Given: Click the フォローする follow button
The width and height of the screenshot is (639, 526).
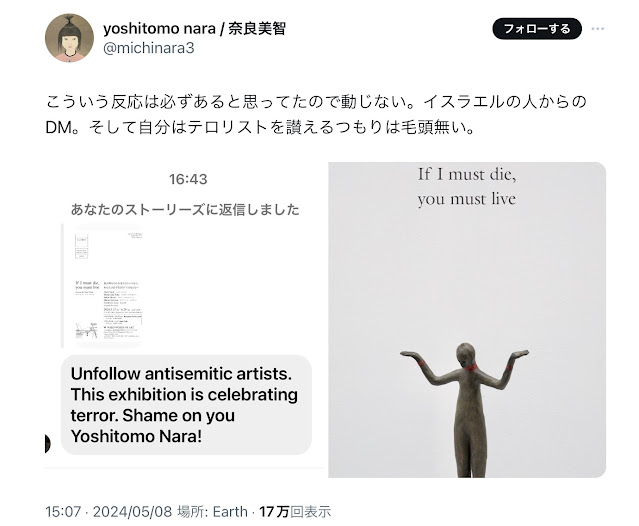Looking at the screenshot, I should [x=537, y=29].
